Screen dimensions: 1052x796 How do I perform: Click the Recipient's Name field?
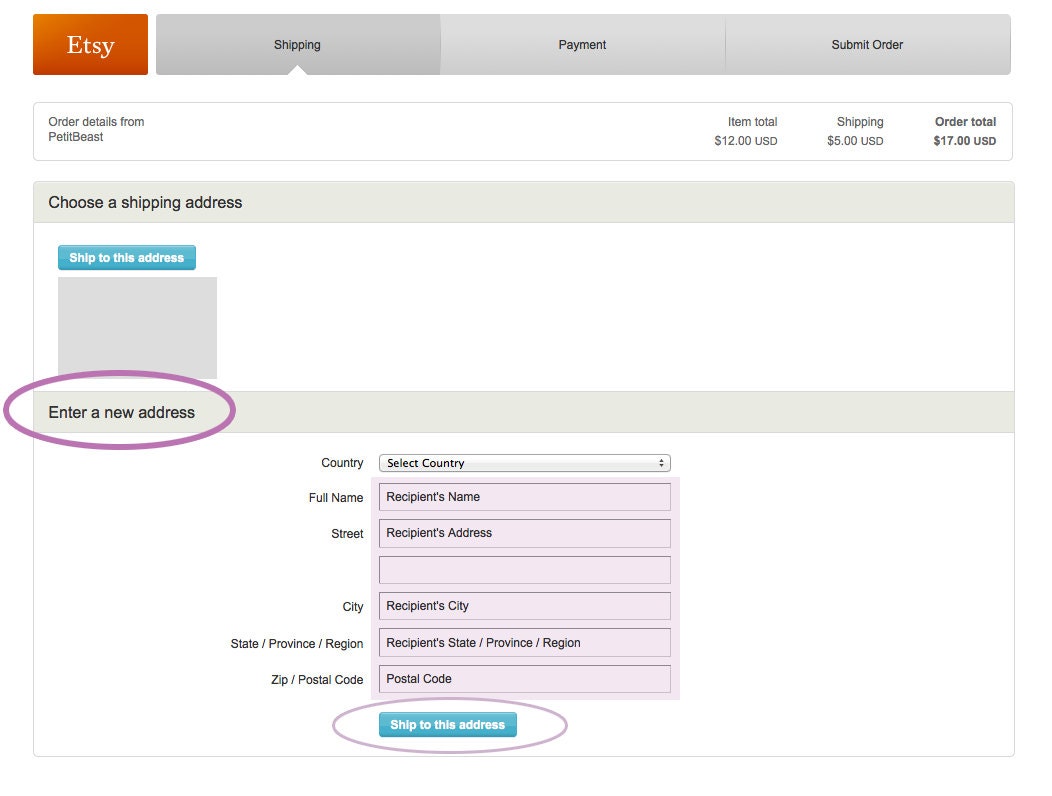click(x=525, y=497)
